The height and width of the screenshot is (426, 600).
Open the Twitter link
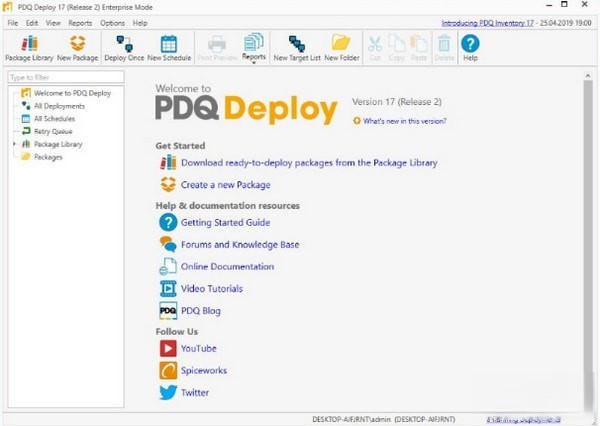195,393
